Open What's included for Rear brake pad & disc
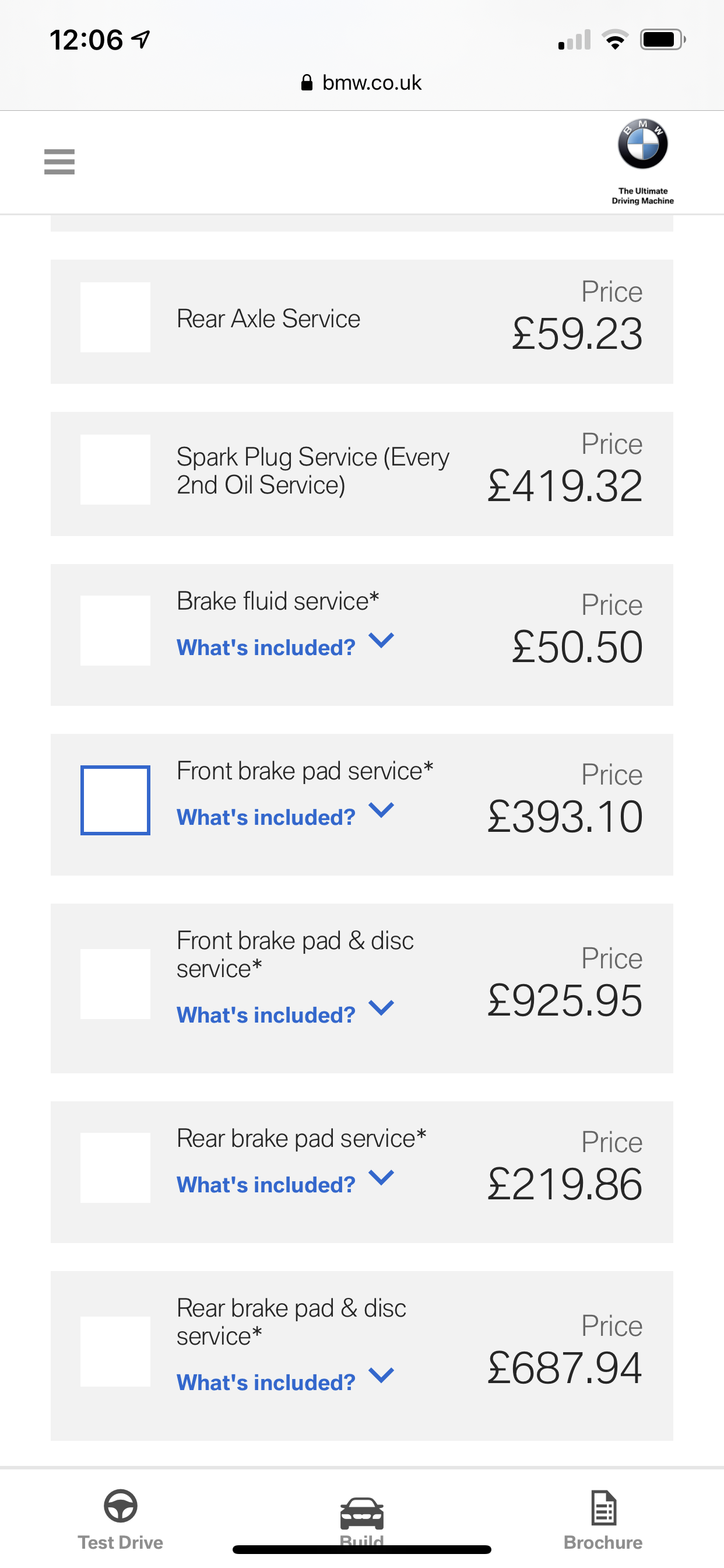 pyautogui.click(x=266, y=1382)
